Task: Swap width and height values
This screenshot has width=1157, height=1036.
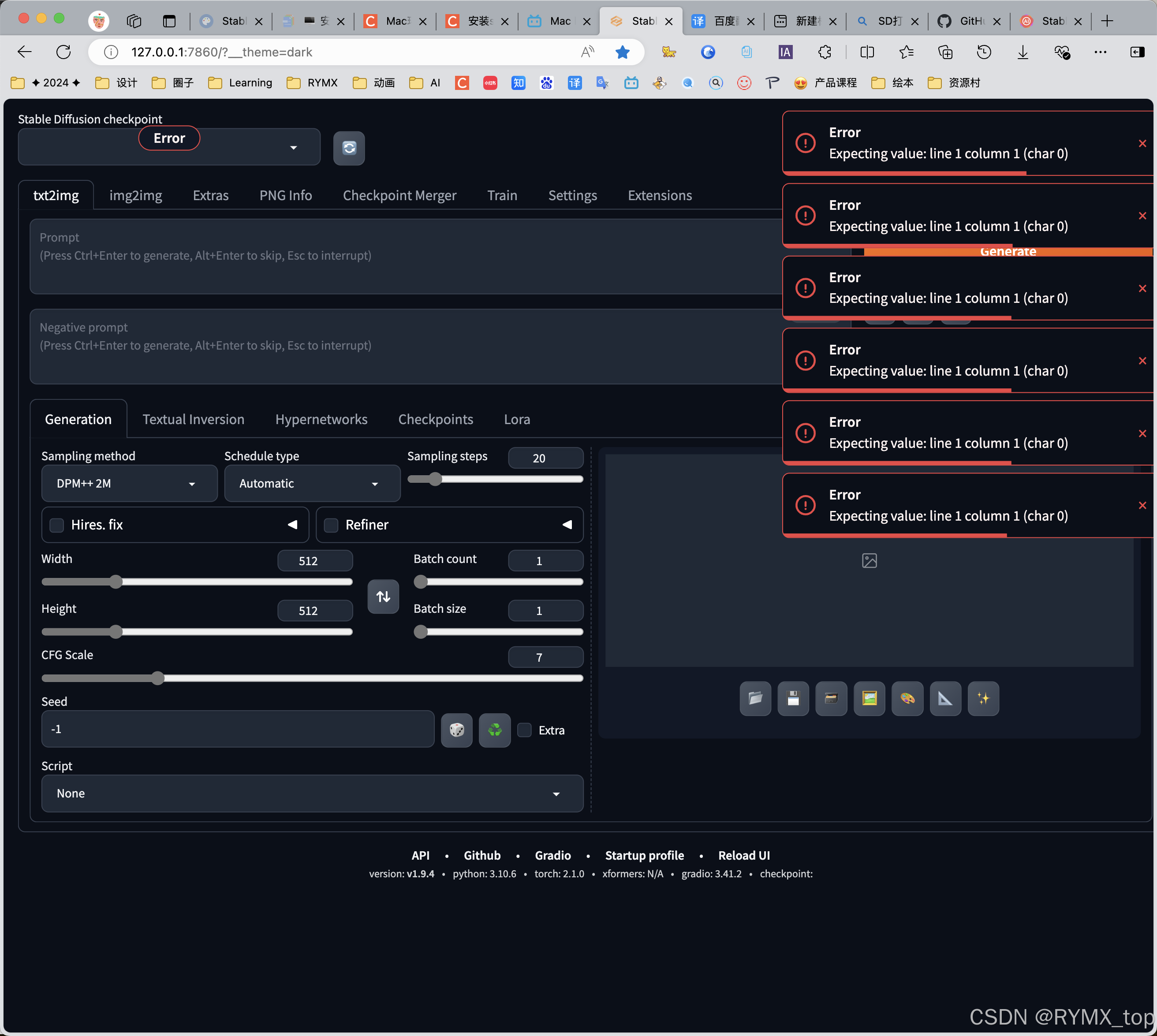Action: [x=383, y=596]
